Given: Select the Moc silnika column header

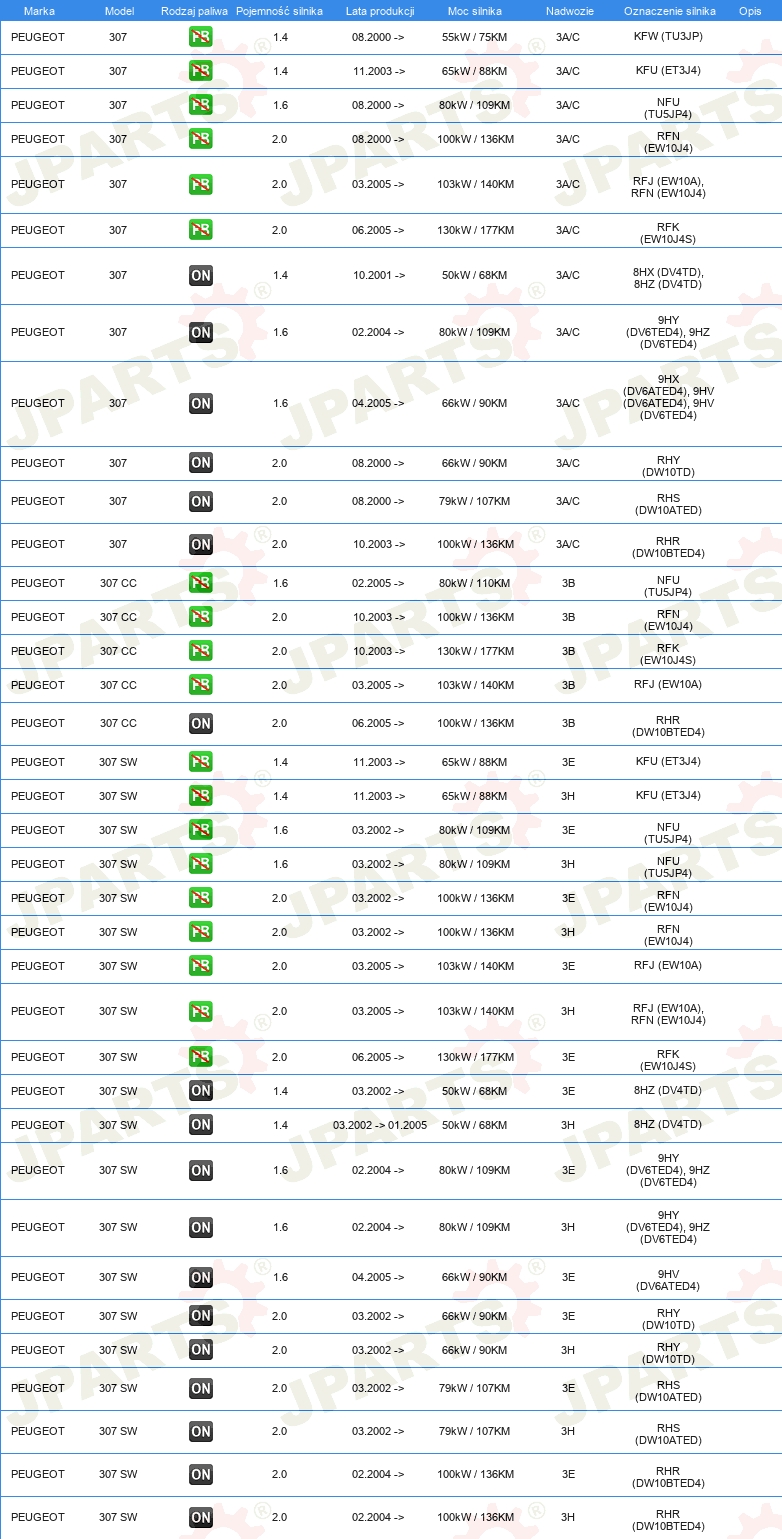Looking at the screenshot, I should coord(475,10).
